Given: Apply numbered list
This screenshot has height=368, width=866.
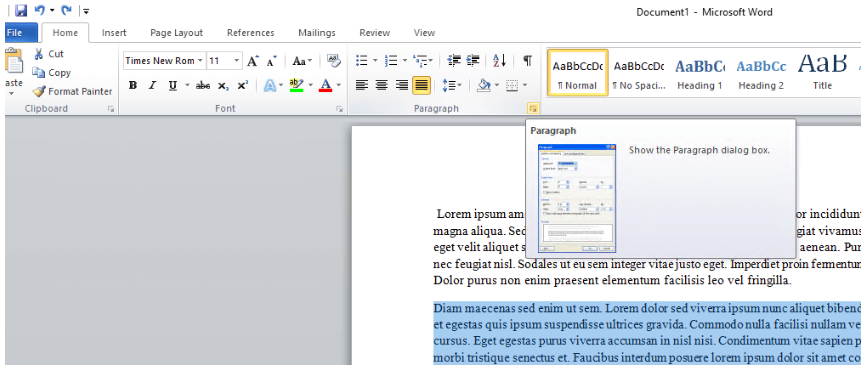Looking at the screenshot, I should click(390, 60).
